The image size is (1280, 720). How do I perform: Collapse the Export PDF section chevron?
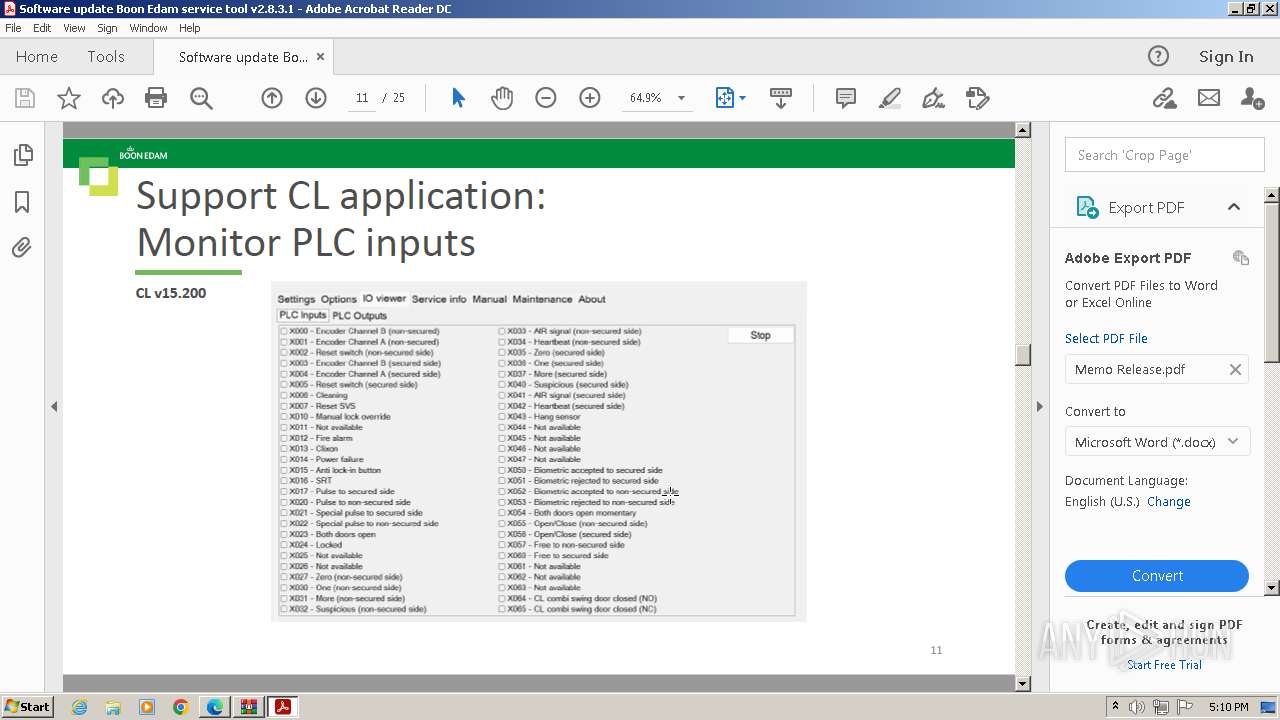[x=1234, y=207]
